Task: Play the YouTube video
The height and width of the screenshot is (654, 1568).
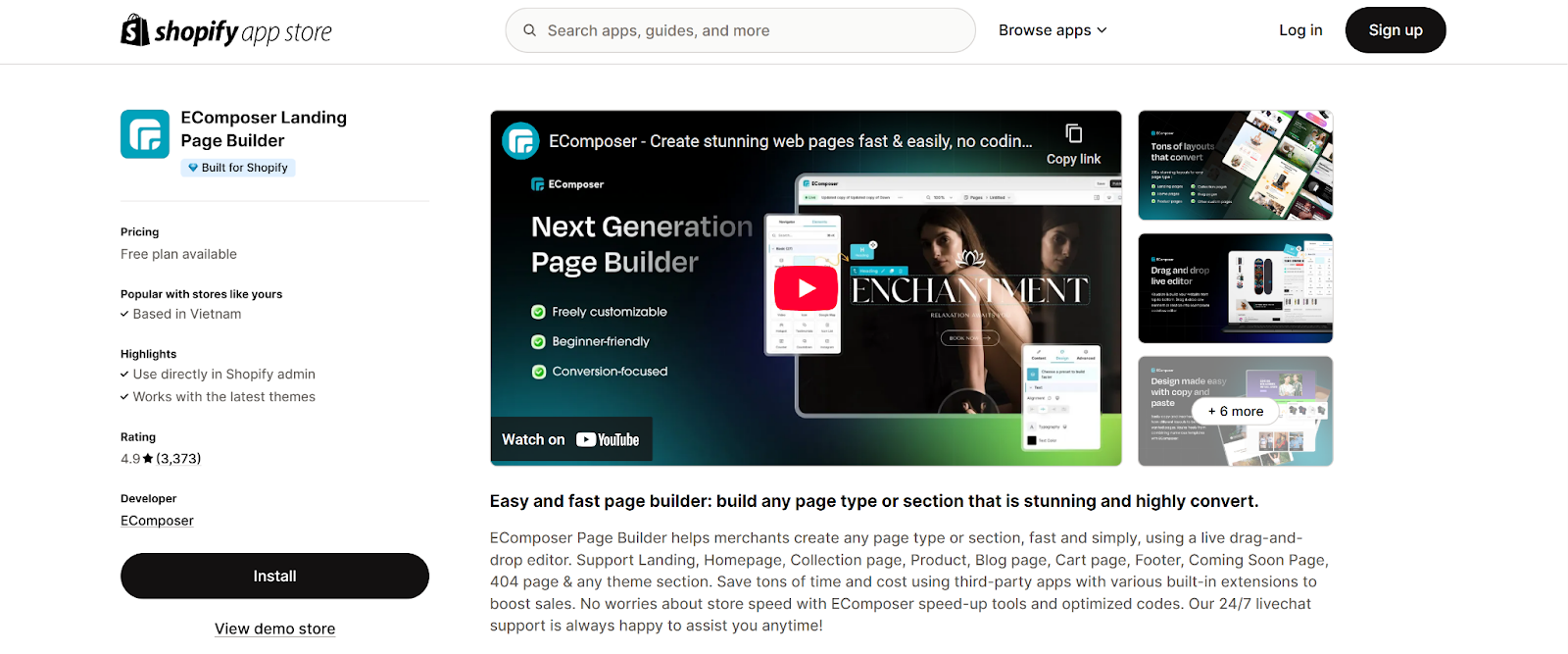Action: tap(806, 288)
